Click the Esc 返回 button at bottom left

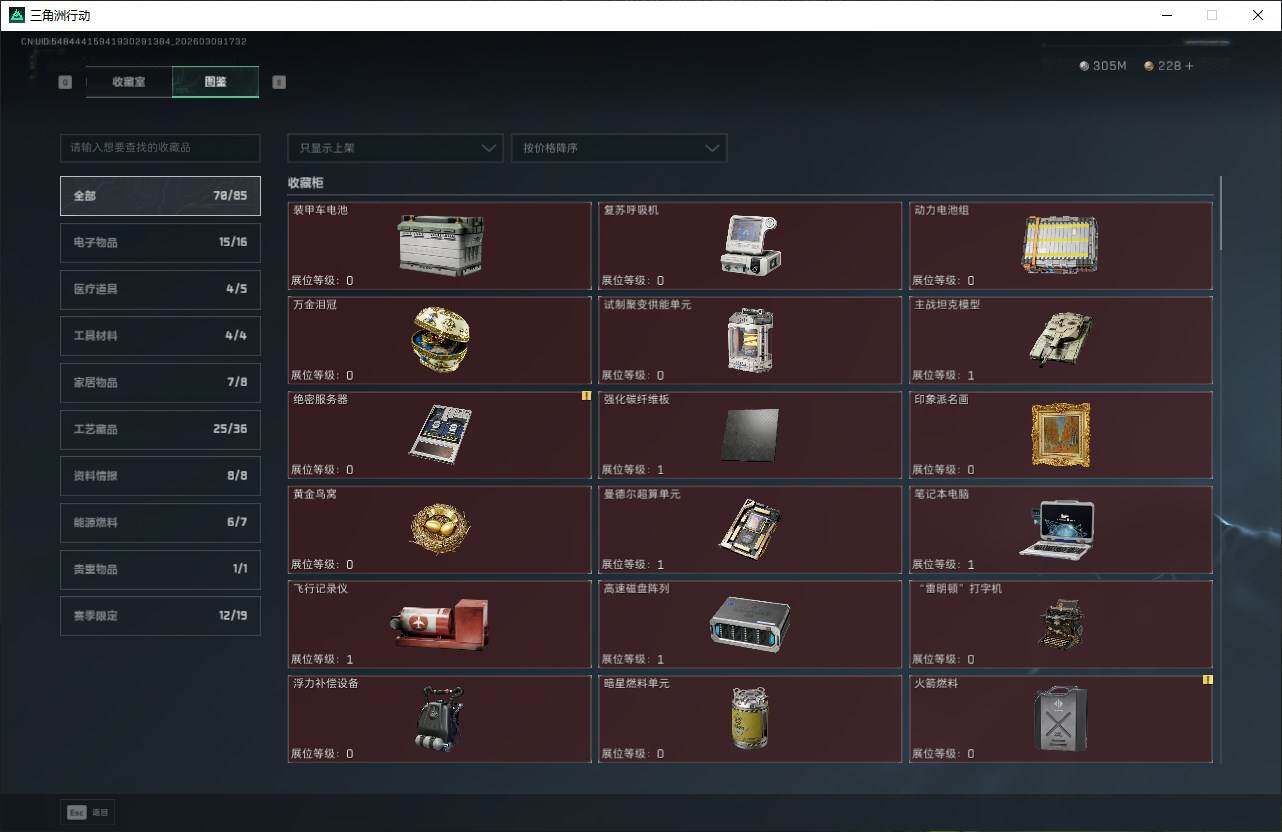coord(86,812)
